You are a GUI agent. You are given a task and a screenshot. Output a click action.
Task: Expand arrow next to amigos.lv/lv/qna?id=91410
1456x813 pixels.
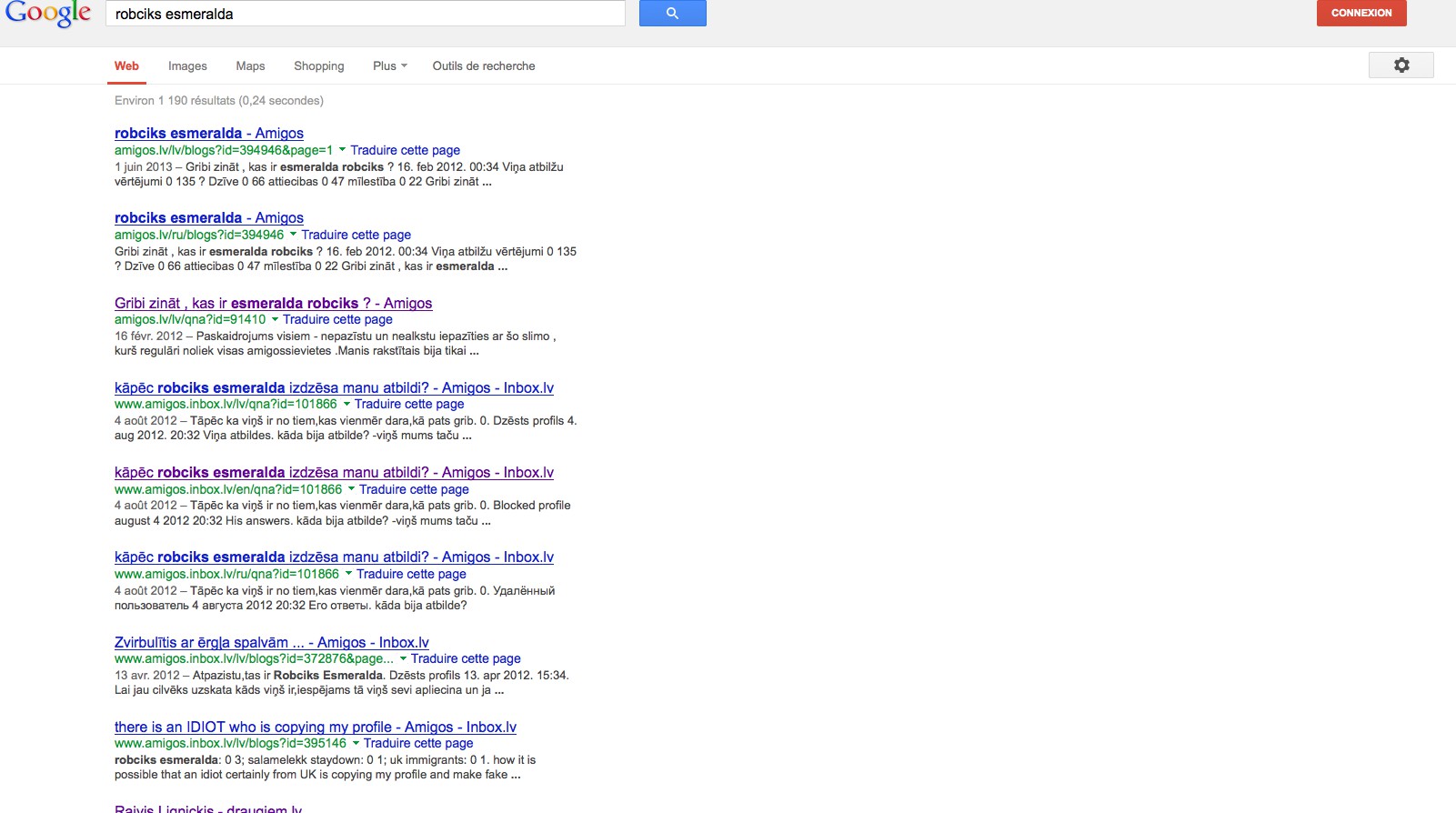click(275, 319)
